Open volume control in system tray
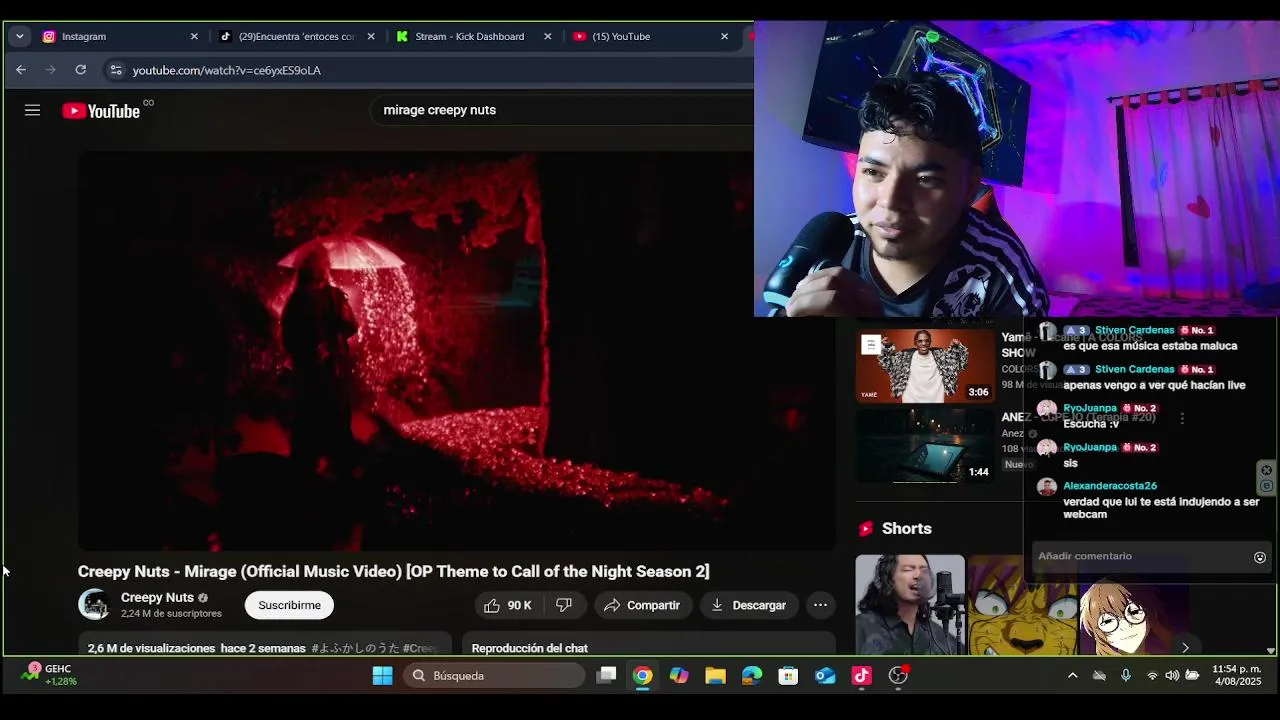 tap(1172, 676)
